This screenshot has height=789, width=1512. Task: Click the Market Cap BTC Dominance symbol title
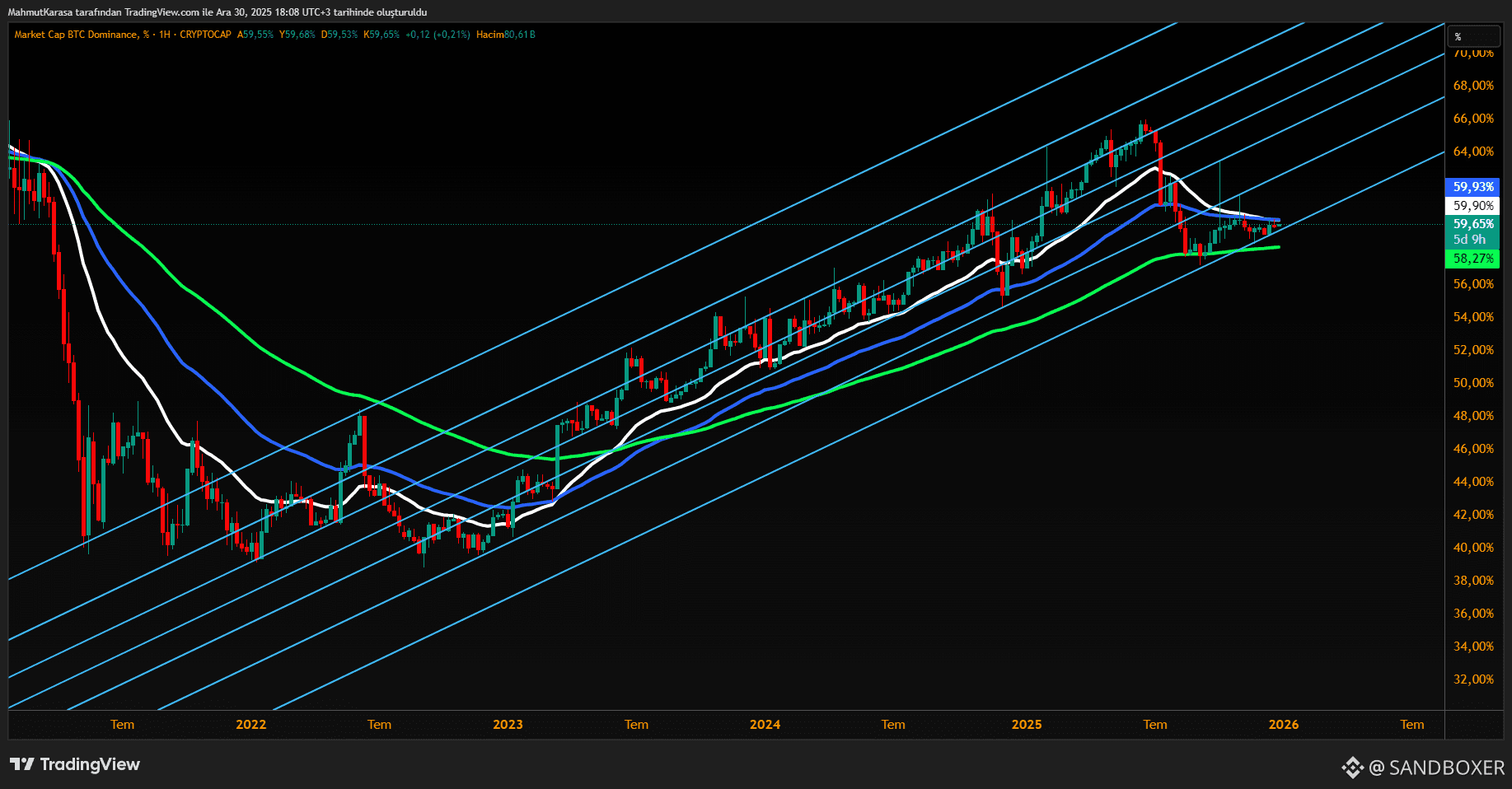click(82, 35)
